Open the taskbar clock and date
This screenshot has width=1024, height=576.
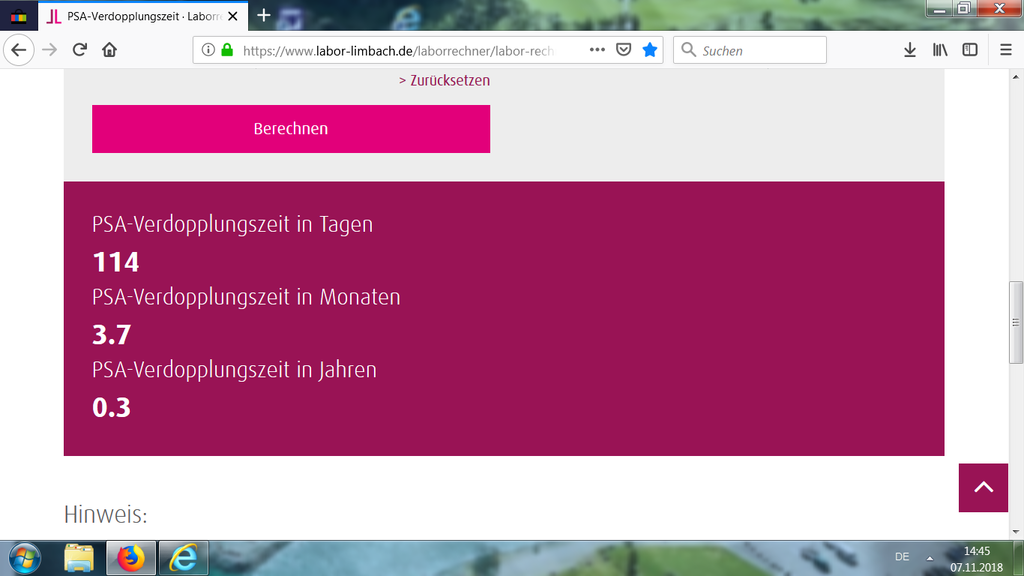tap(976, 559)
